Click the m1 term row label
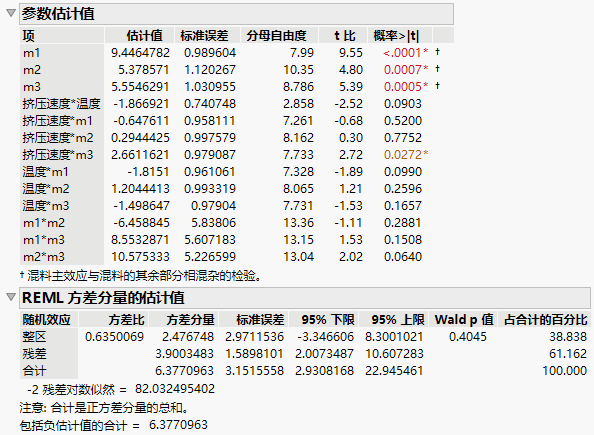Image resolution: width=594 pixels, height=435 pixels. tap(31, 53)
